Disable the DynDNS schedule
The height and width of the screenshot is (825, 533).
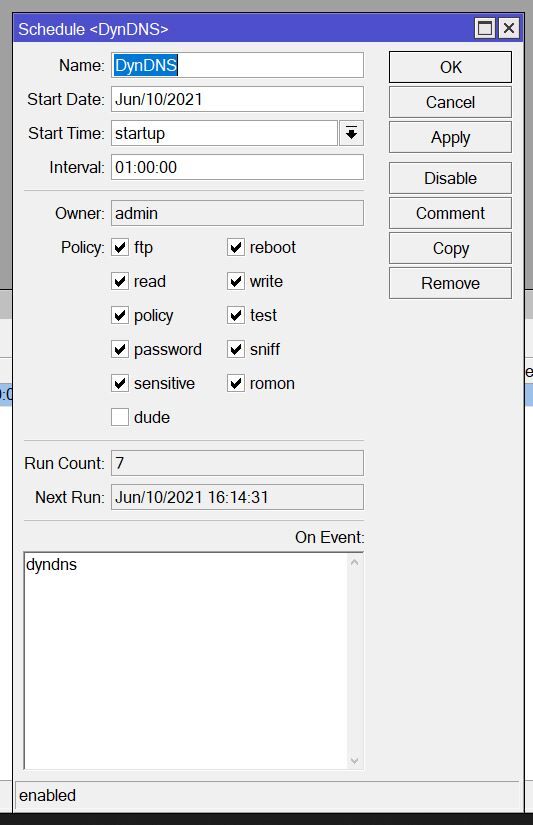pyautogui.click(x=450, y=178)
